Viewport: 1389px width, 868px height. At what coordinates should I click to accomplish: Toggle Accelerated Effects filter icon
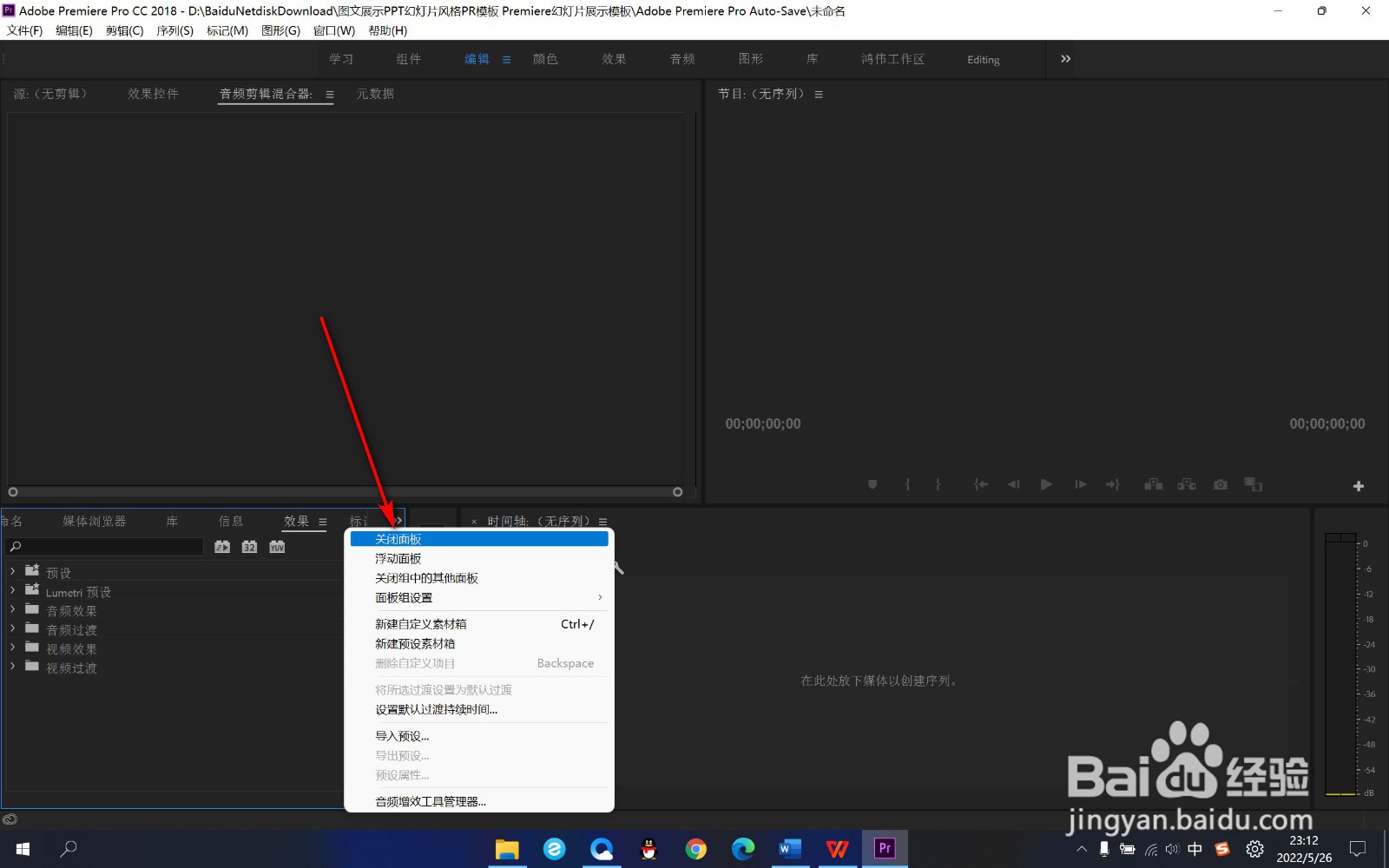[x=222, y=547]
